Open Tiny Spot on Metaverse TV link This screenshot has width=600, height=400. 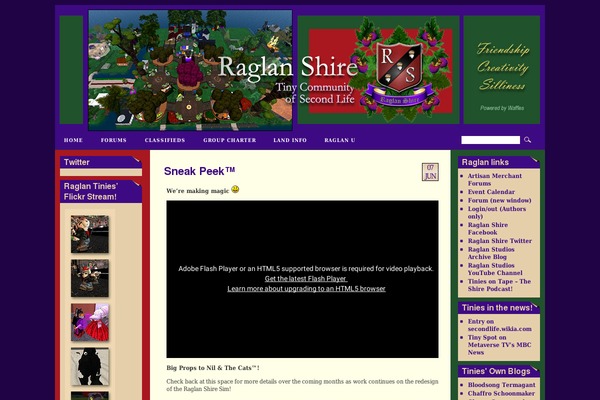pos(499,345)
